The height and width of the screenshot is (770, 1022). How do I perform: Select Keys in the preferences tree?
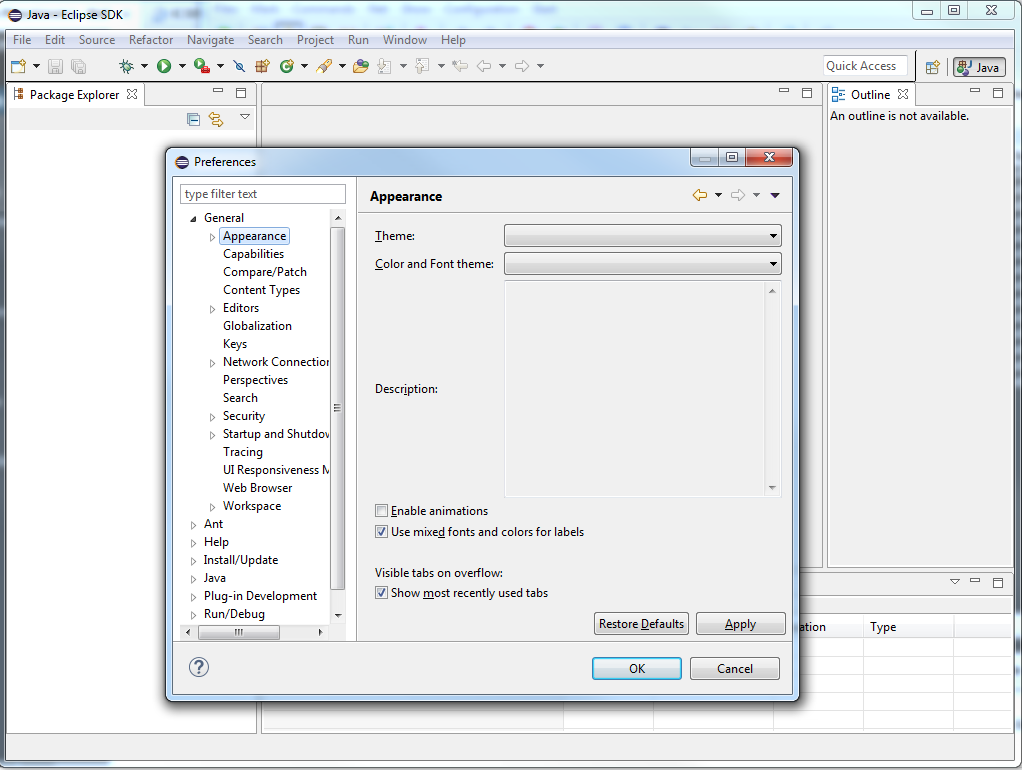point(235,344)
